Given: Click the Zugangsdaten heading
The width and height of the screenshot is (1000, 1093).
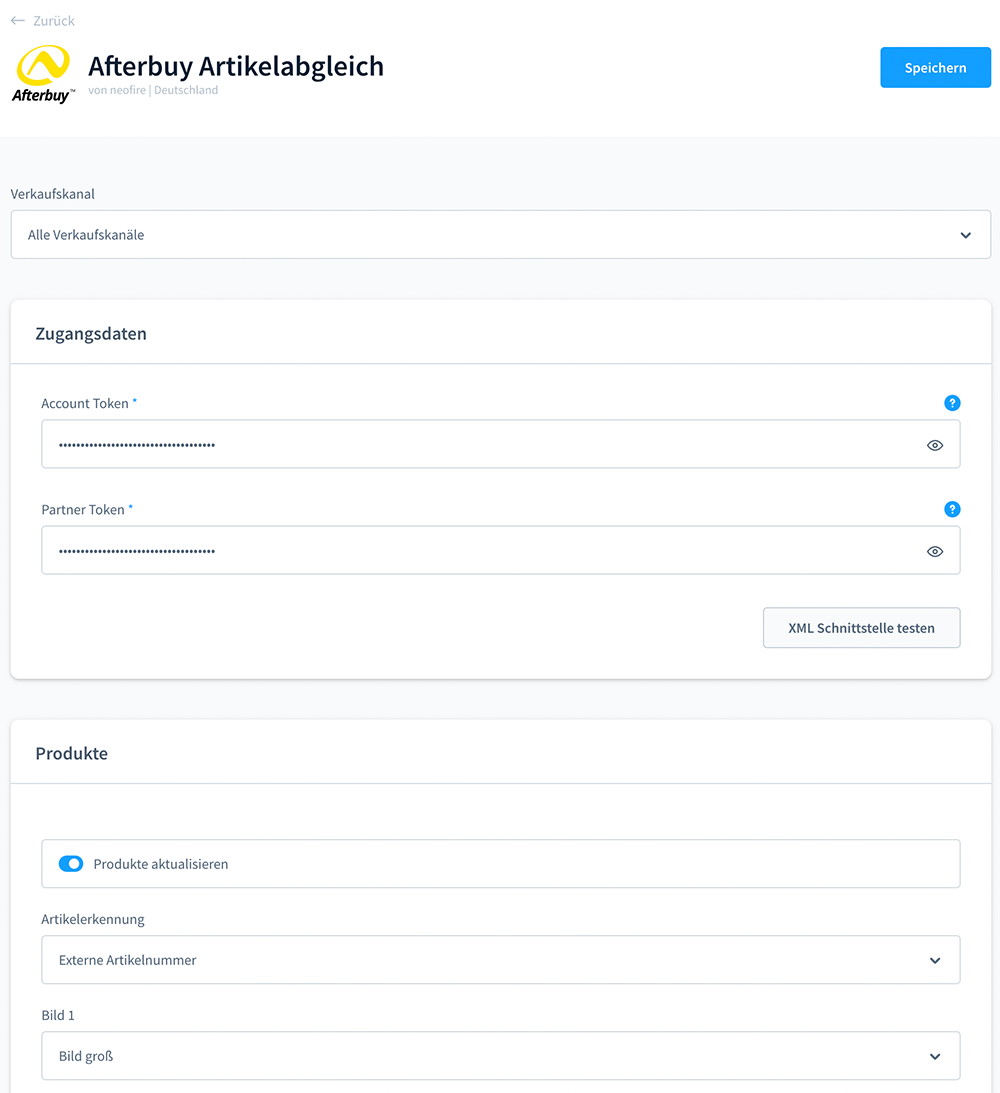Looking at the screenshot, I should point(91,334).
